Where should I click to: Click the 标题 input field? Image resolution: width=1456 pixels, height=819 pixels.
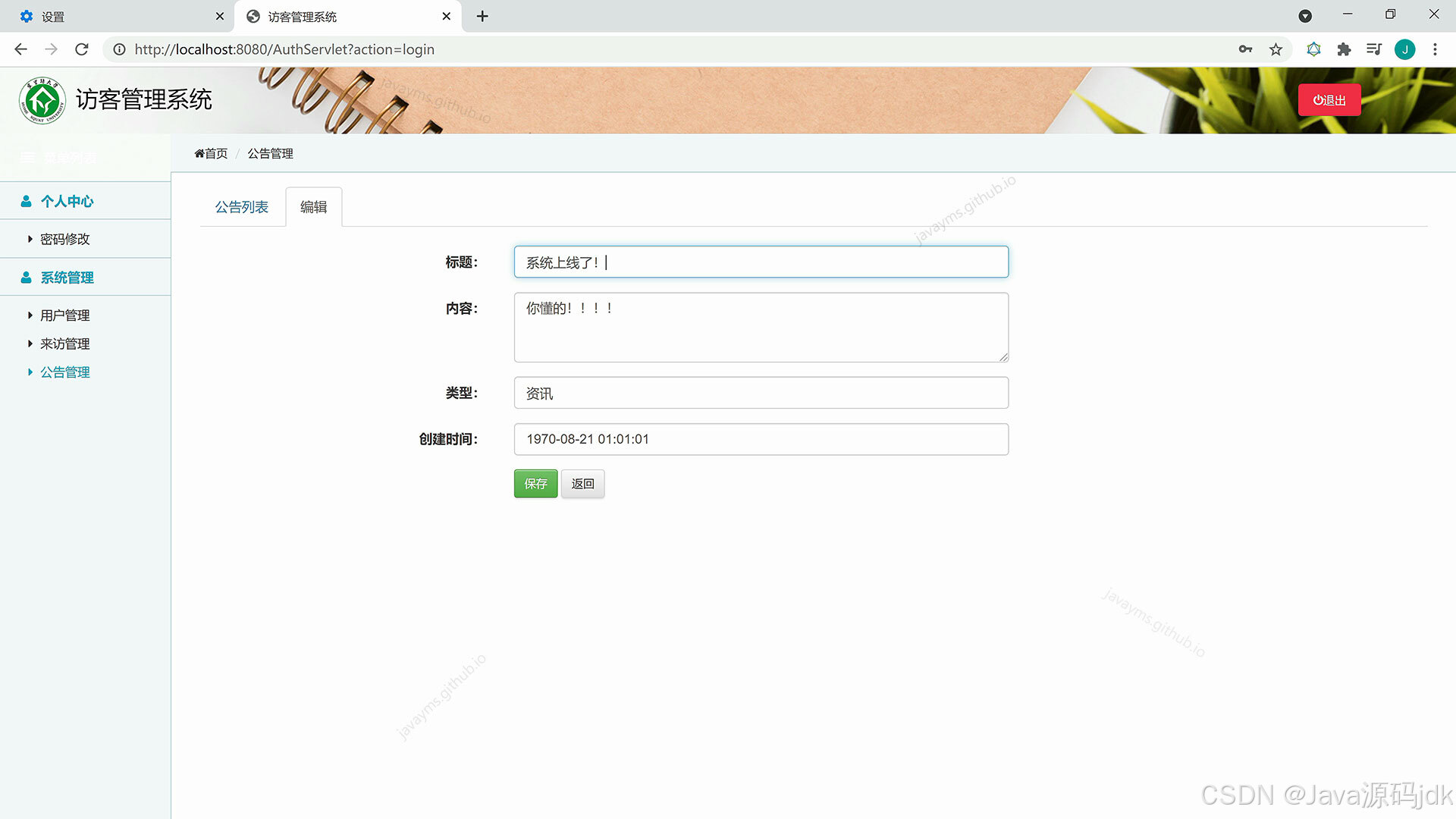click(761, 262)
